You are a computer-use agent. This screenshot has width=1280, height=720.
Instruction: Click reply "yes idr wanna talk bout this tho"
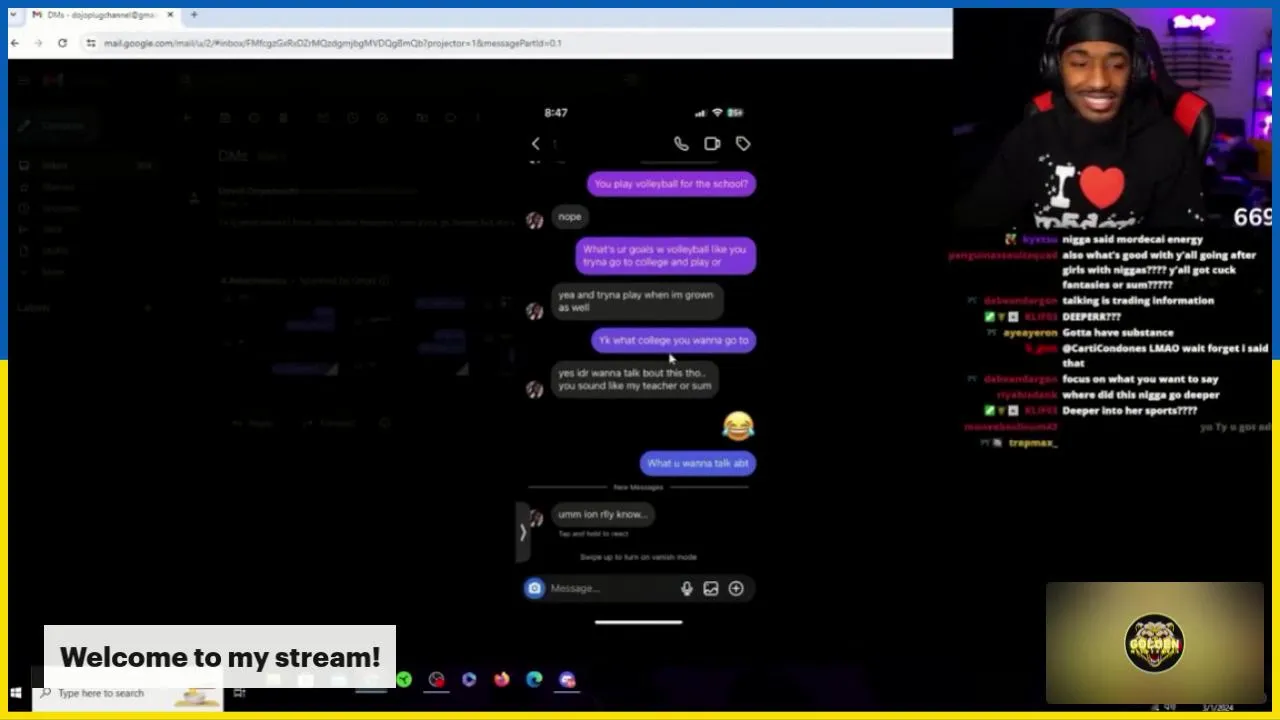pyautogui.click(x=635, y=379)
